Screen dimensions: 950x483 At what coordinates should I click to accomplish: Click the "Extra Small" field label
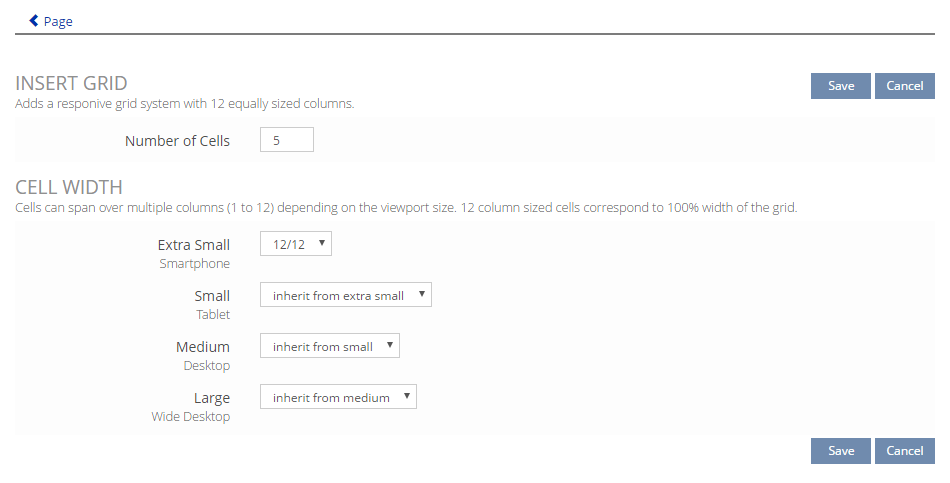(193, 245)
